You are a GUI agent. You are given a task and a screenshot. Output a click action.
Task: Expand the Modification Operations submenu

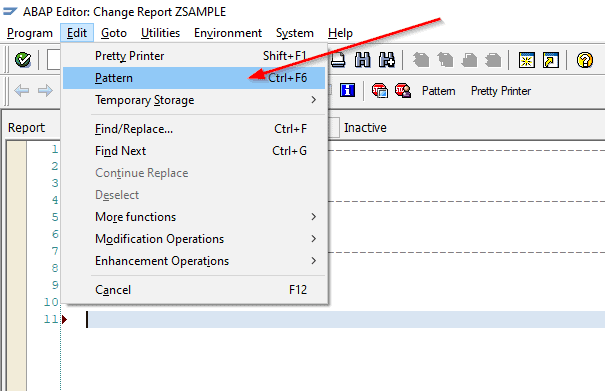(195, 239)
